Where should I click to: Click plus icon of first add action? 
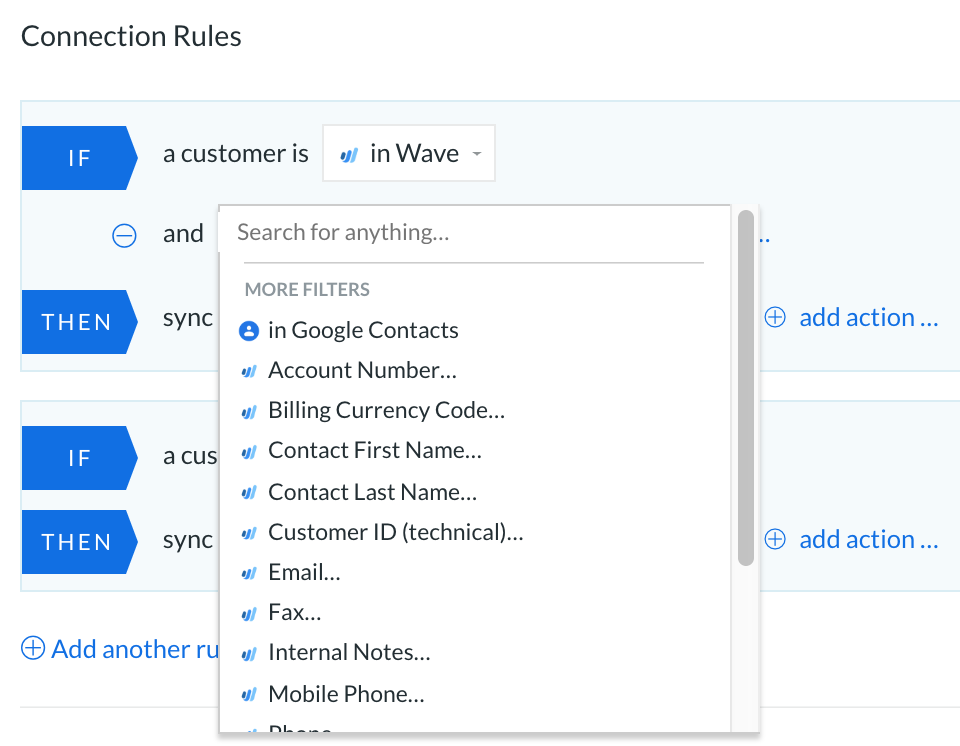pyautogui.click(x=775, y=317)
